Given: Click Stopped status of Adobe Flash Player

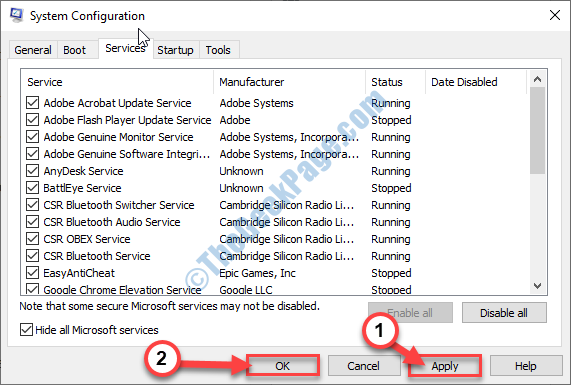Looking at the screenshot, I should click(x=391, y=120).
